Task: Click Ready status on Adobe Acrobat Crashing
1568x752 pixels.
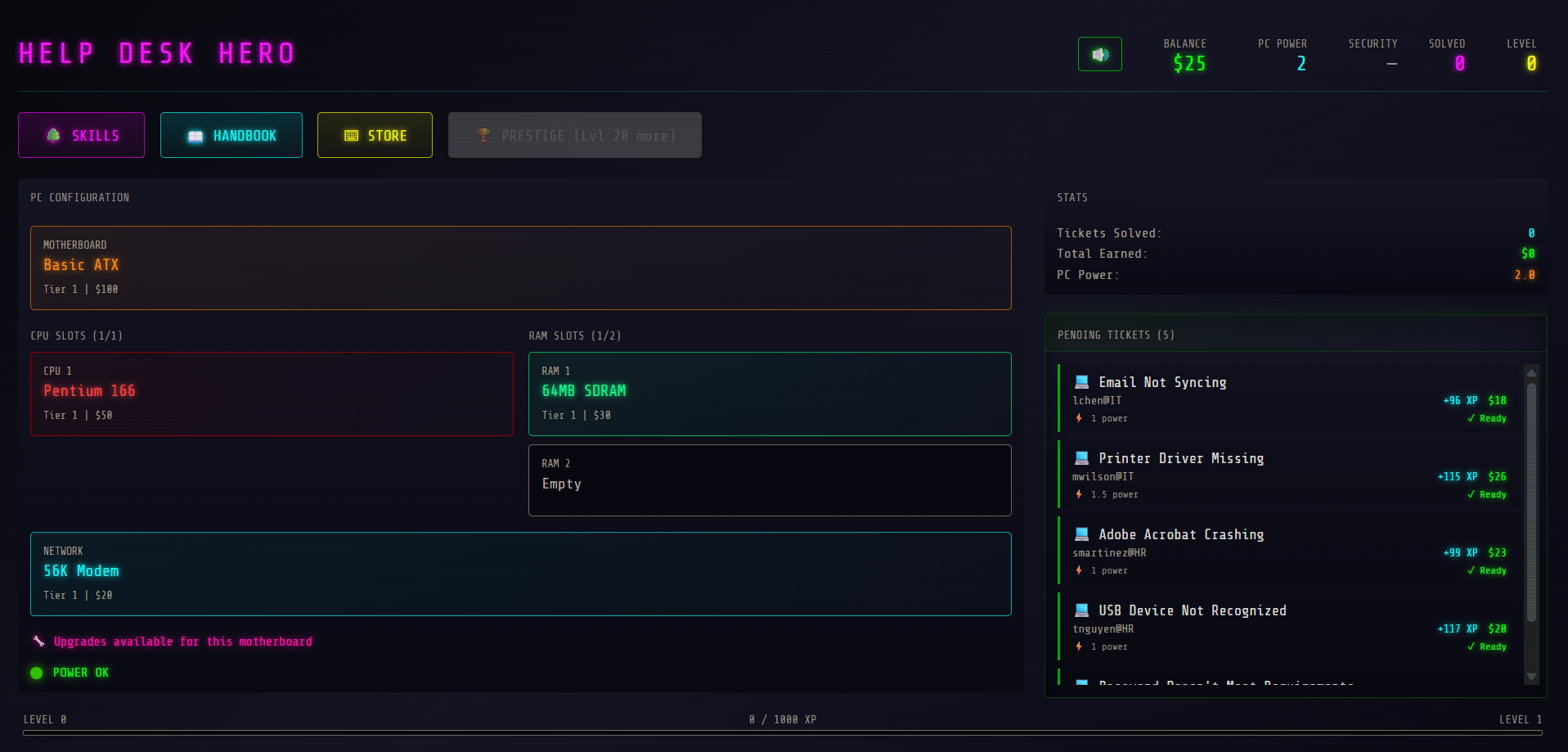Action: 1487,570
